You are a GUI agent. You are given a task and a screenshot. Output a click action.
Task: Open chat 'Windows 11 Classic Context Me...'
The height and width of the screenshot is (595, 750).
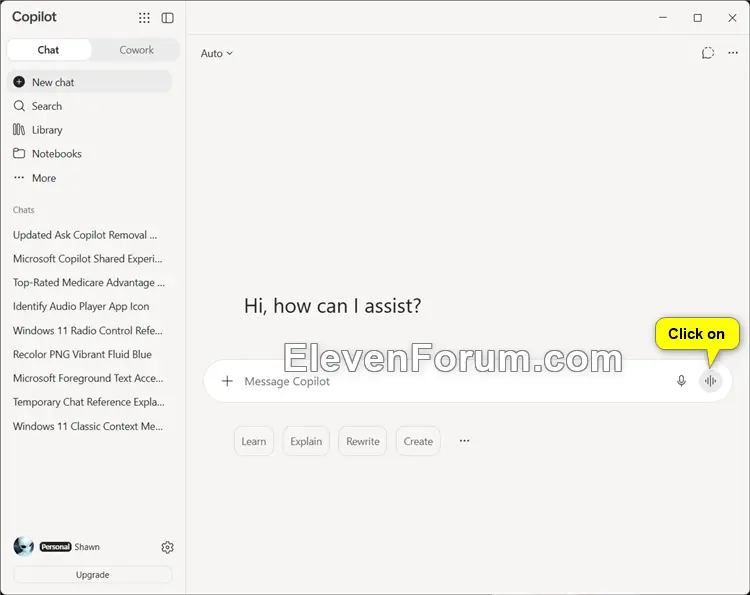(x=89, y=426)
